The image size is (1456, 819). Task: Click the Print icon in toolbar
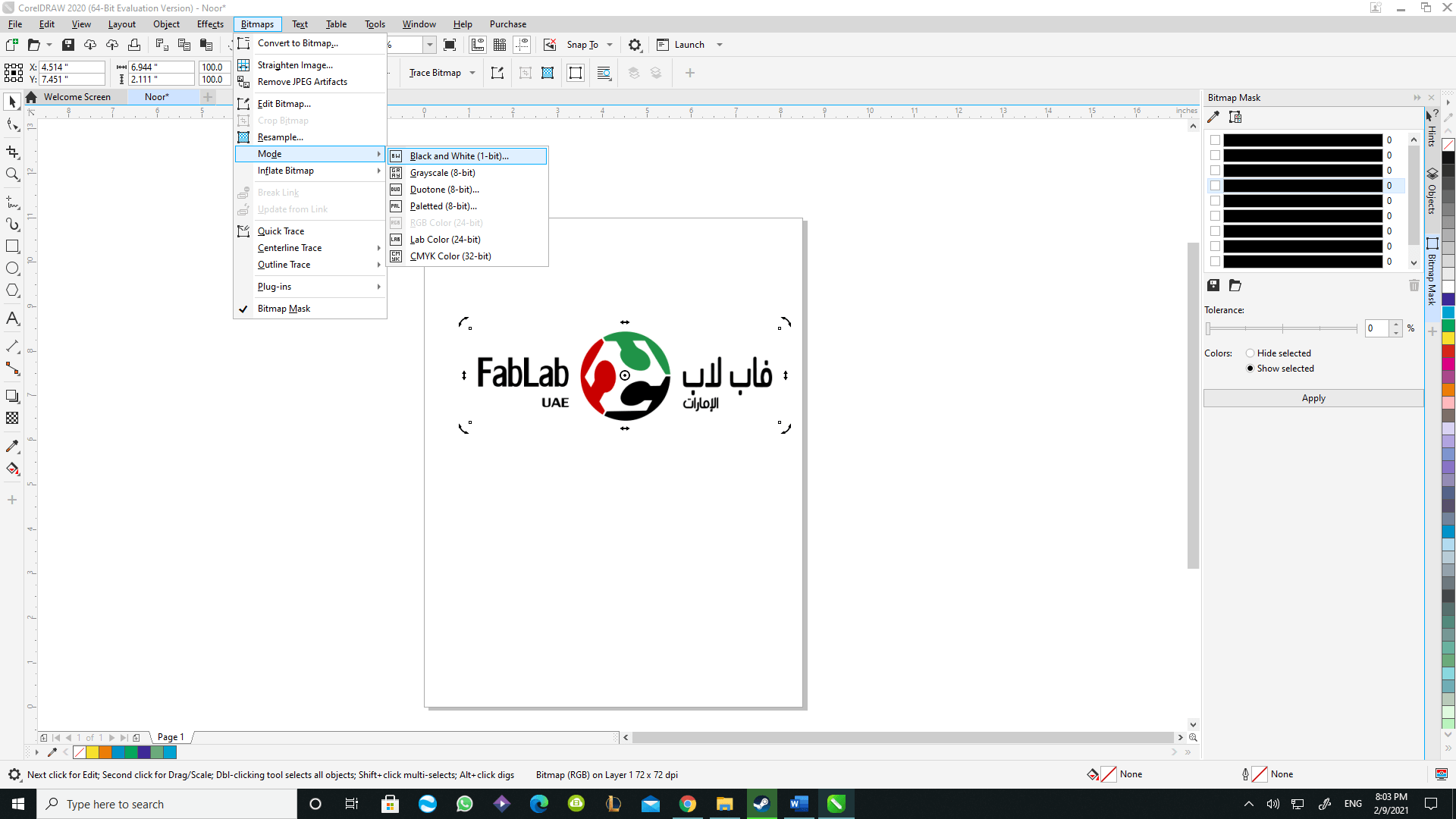(x=134, y=45)
